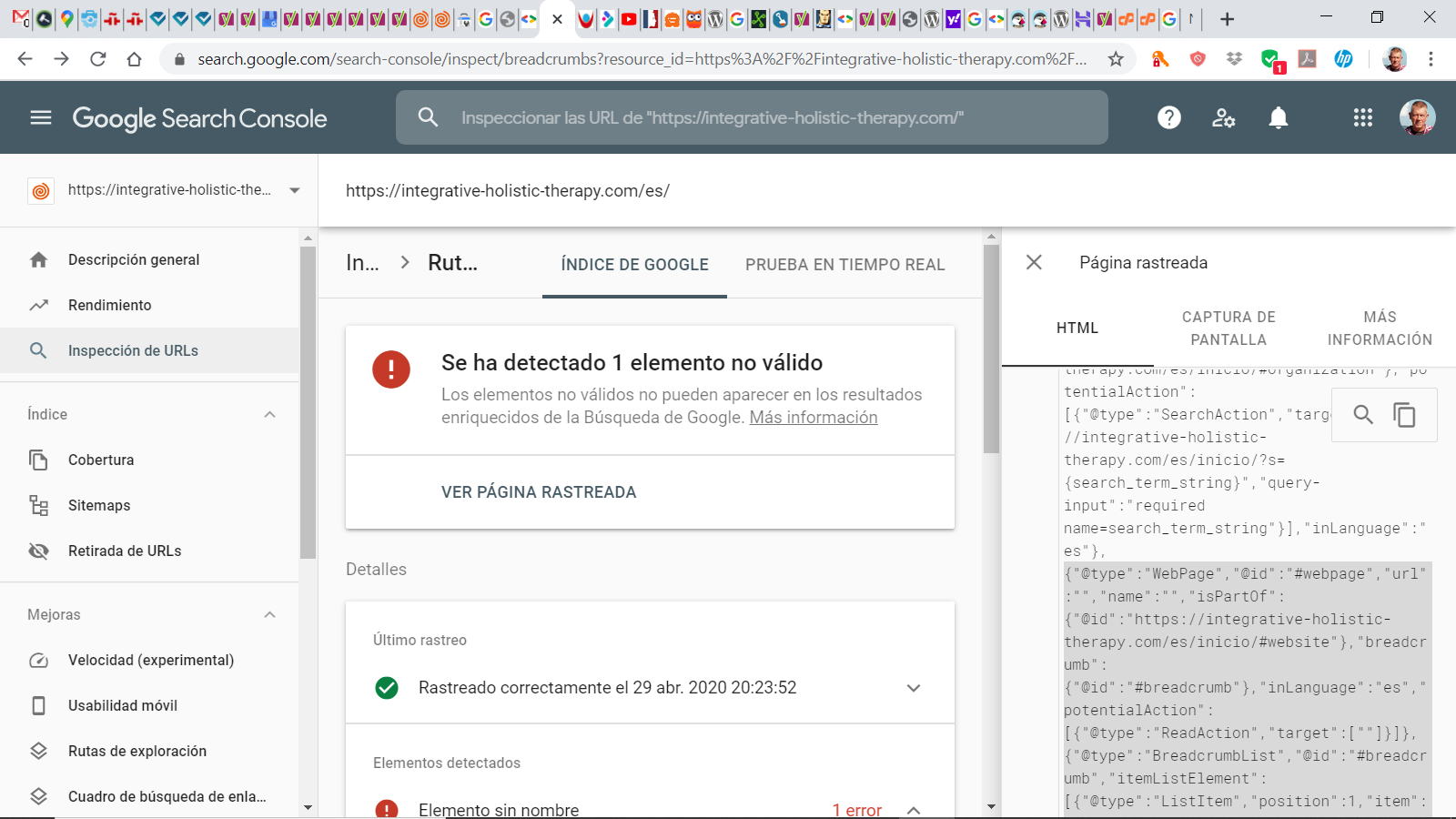1456x819 pixels.
Task: Open Retirada de URLs
Action: pos(149,551)
